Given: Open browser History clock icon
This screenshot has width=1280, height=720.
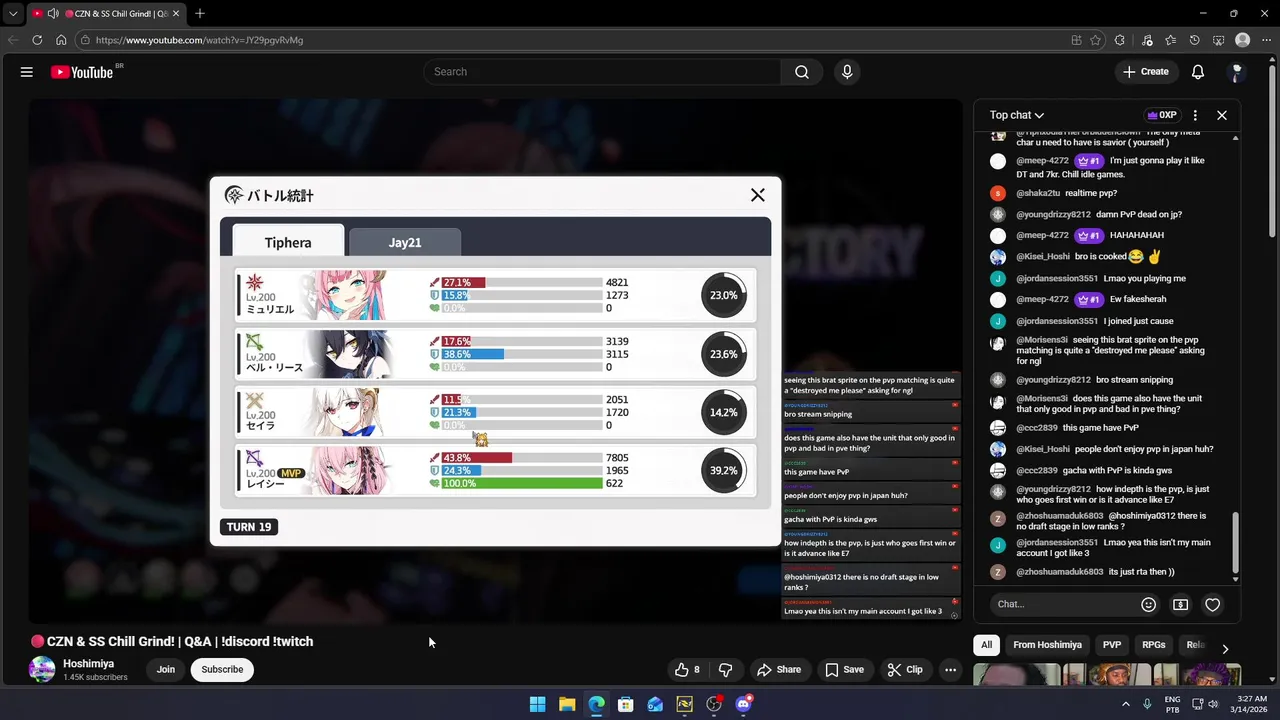Looking at the screenshot, I should pos(1194,40).
